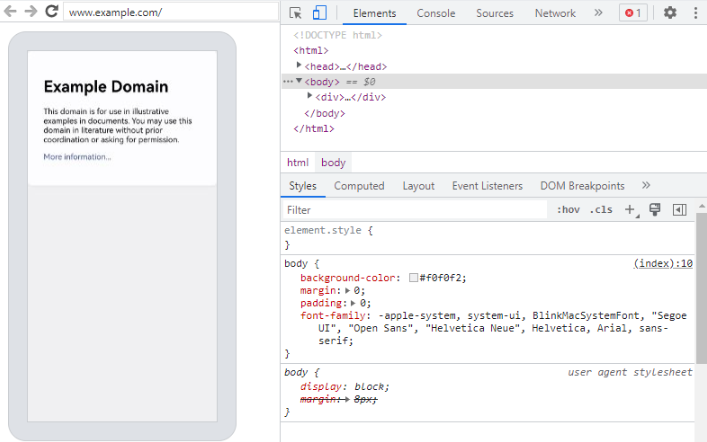Reload the page in the browser
The width and height of the screenshot is (707, 442).
point(52,12)
